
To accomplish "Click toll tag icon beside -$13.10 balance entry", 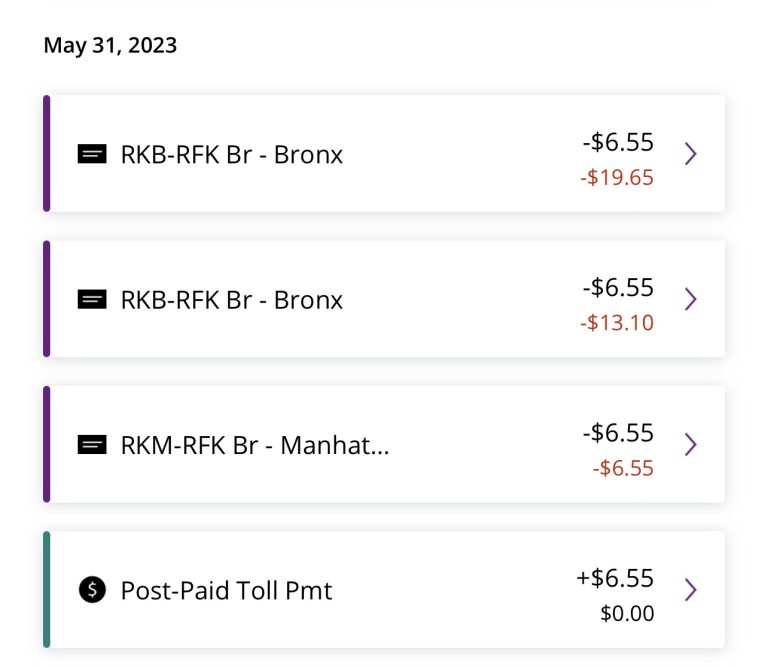I will [x=92, y=299].
